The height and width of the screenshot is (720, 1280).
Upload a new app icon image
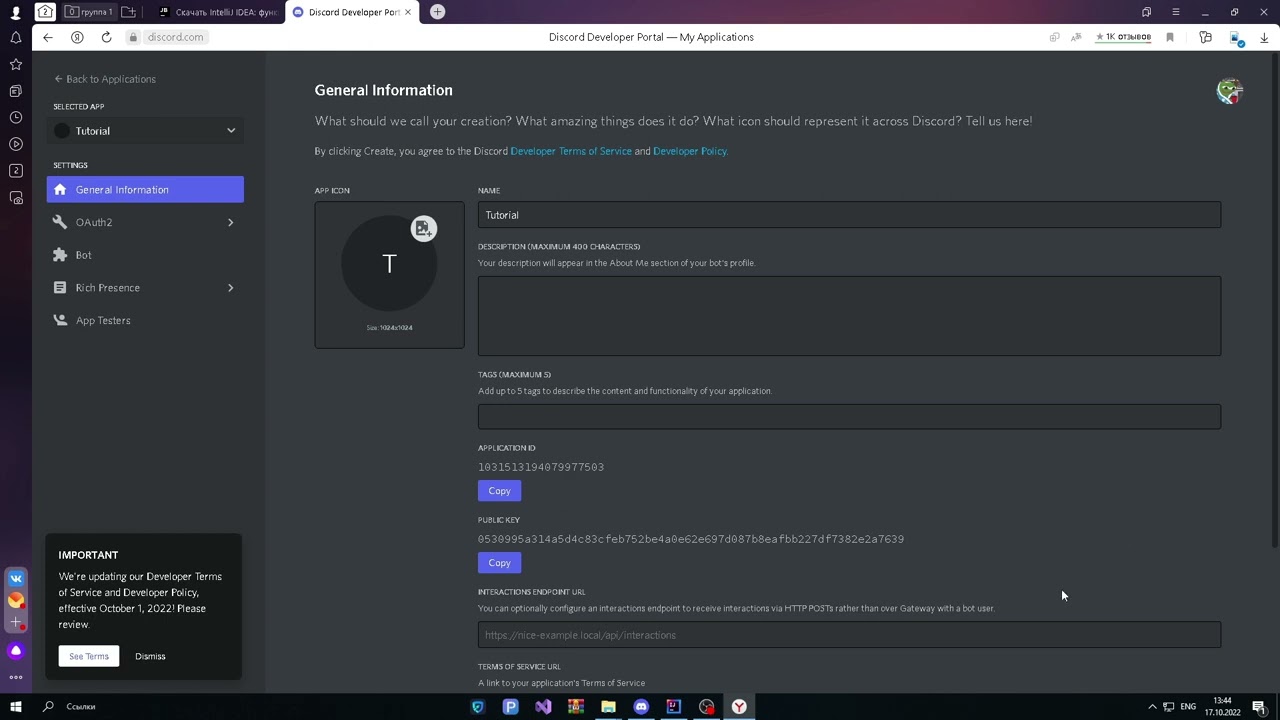point(424,229)
